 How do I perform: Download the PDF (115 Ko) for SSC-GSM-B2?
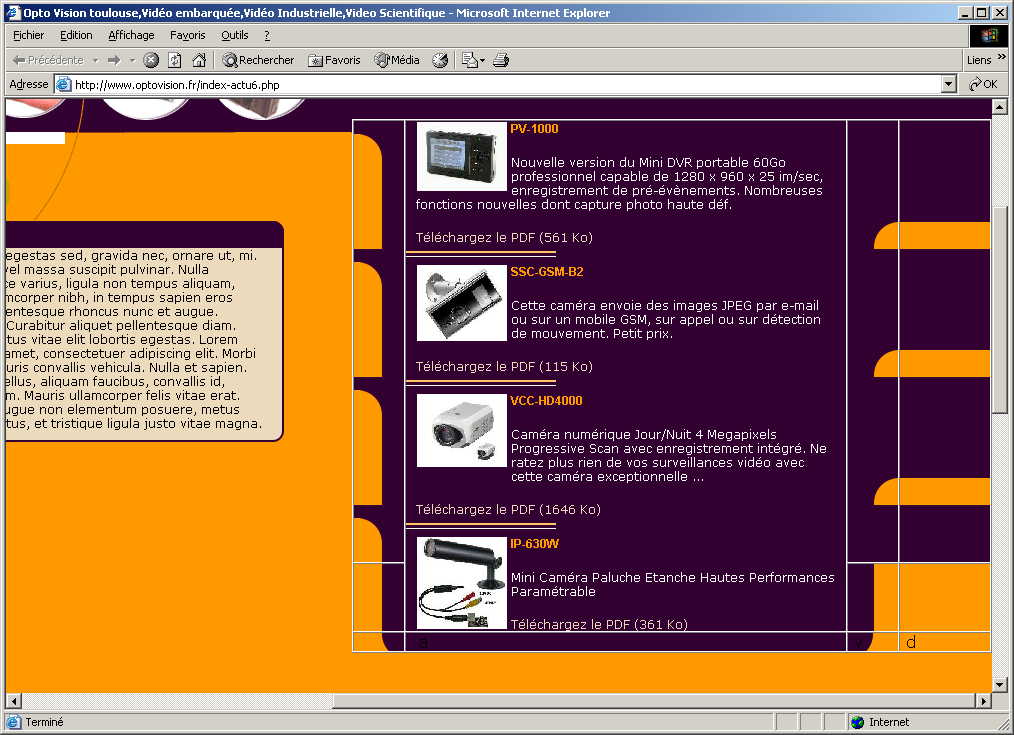pos(504,367)
